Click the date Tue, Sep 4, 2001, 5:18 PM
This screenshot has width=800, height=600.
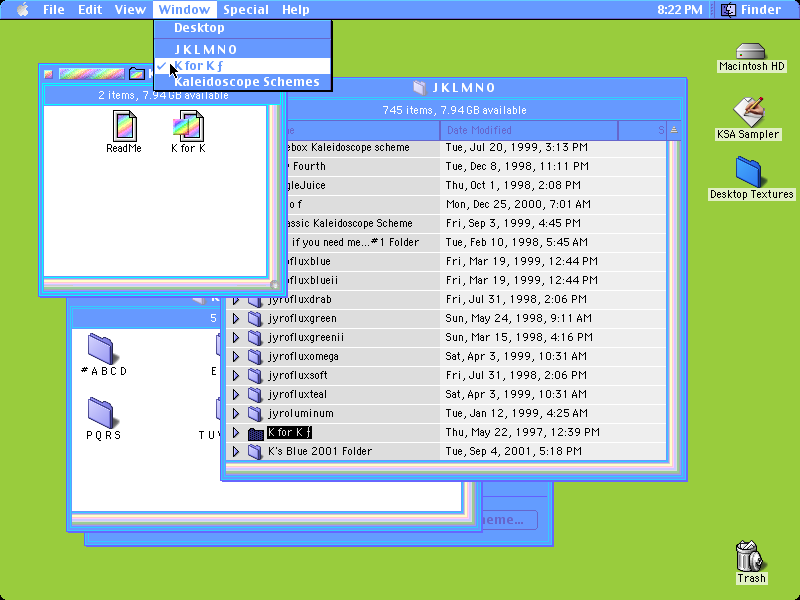[513, 451]
